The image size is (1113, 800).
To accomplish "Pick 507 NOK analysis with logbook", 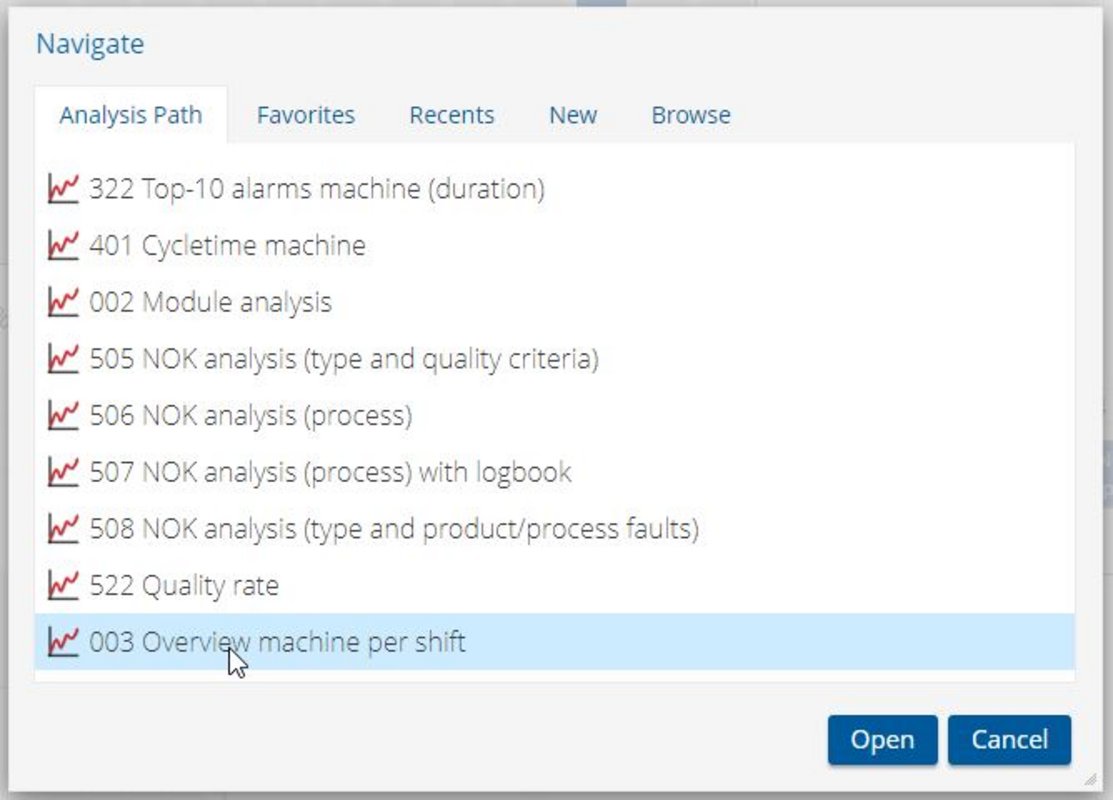I will point(330,471).
